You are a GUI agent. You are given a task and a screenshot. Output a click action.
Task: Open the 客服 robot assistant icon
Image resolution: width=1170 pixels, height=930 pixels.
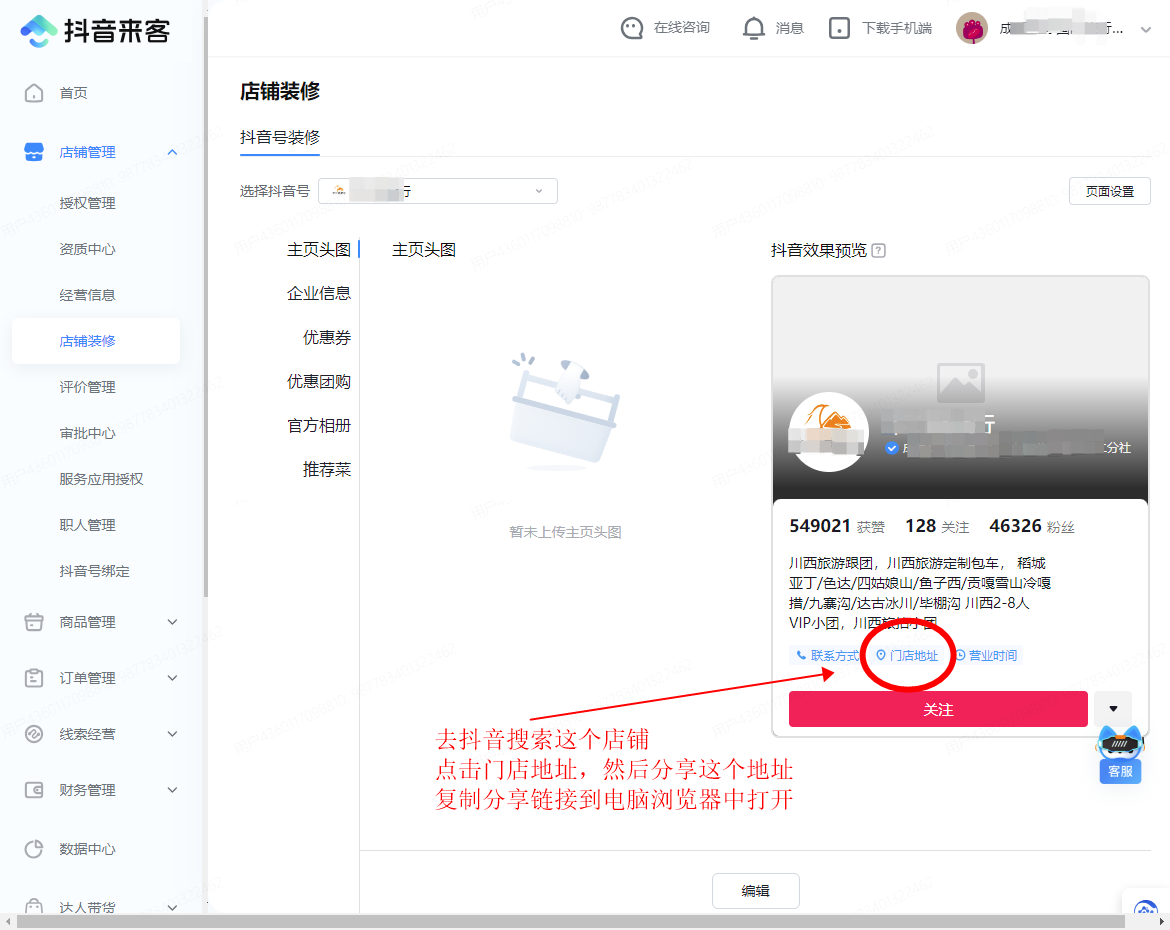1120,752
